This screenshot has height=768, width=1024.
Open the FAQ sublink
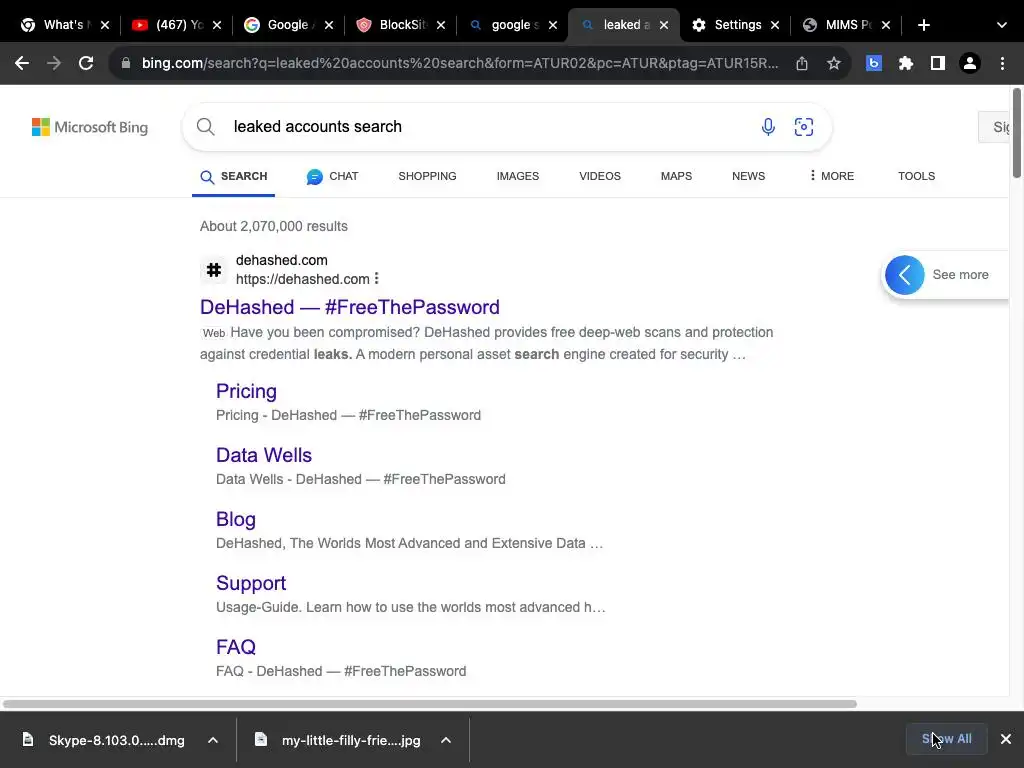[x=236, y=647]
